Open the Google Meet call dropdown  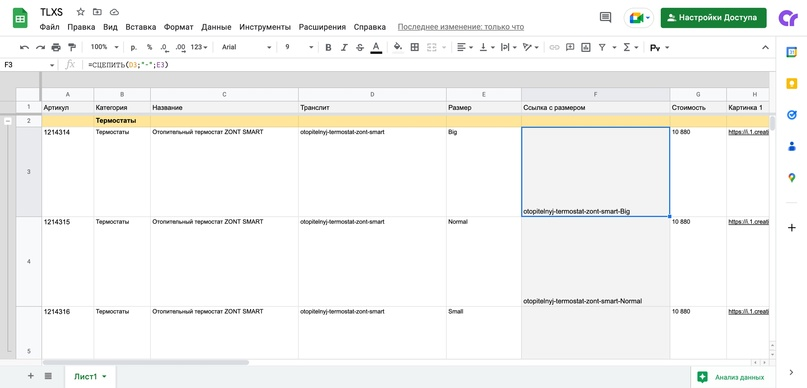(x=639, y=17)
